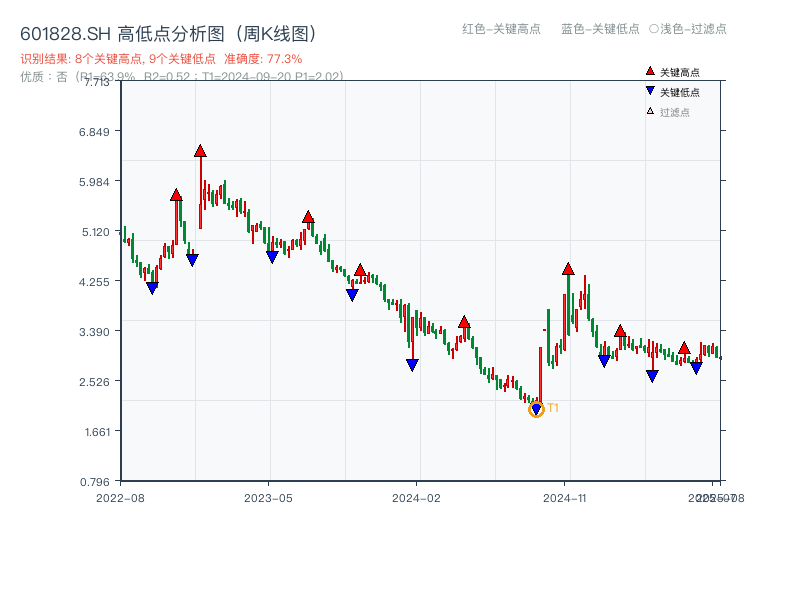Click the red high triangle at 3.39 in early 2025

tap(620, 331)
